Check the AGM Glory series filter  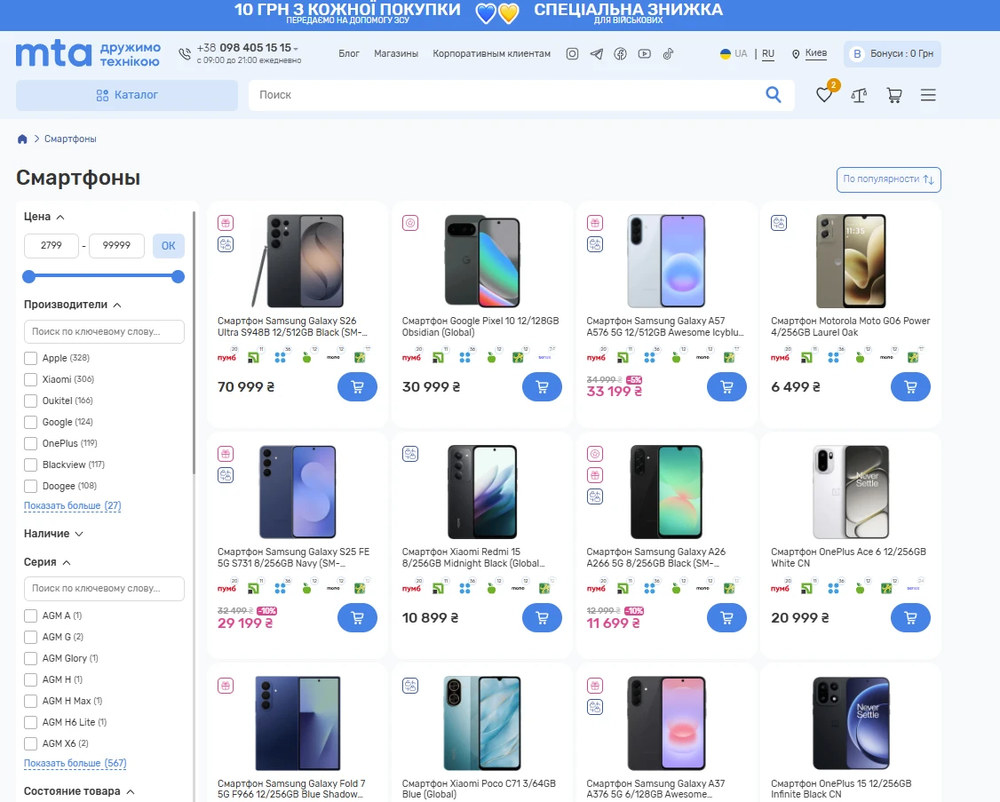pyautogui.click(x=31, y=659)
